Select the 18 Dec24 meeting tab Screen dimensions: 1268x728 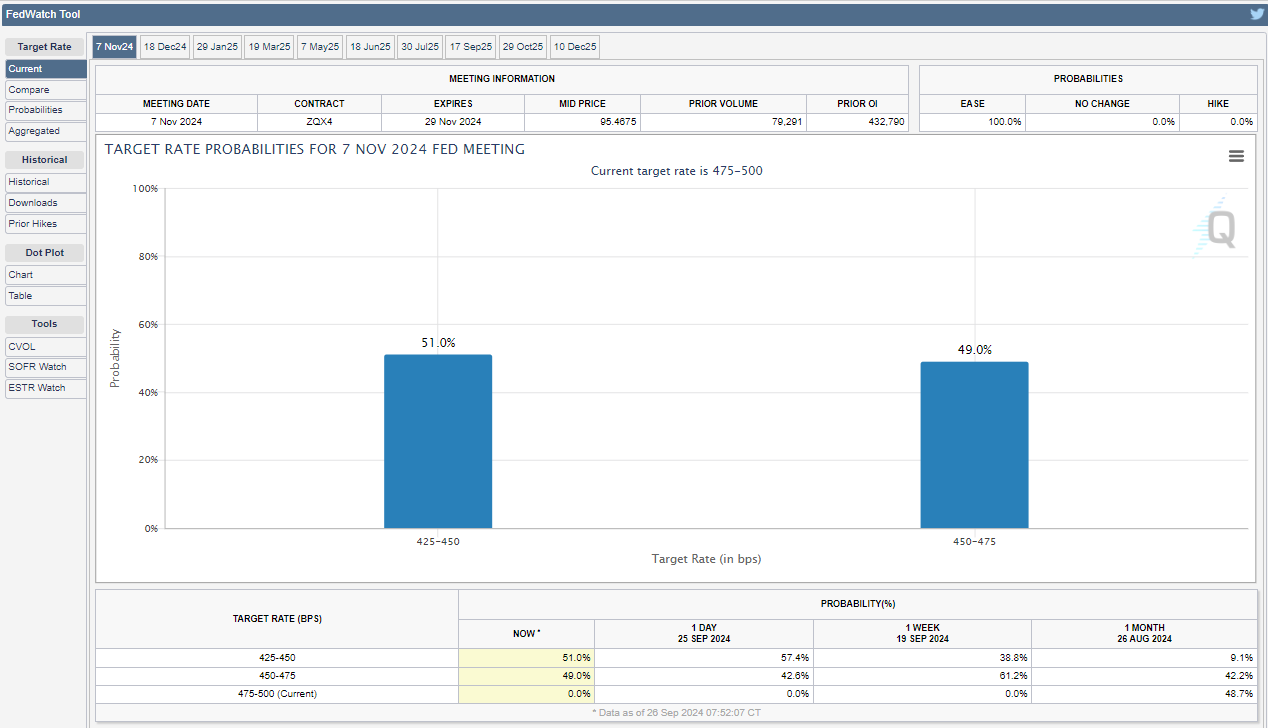click(x=164, y=47)
